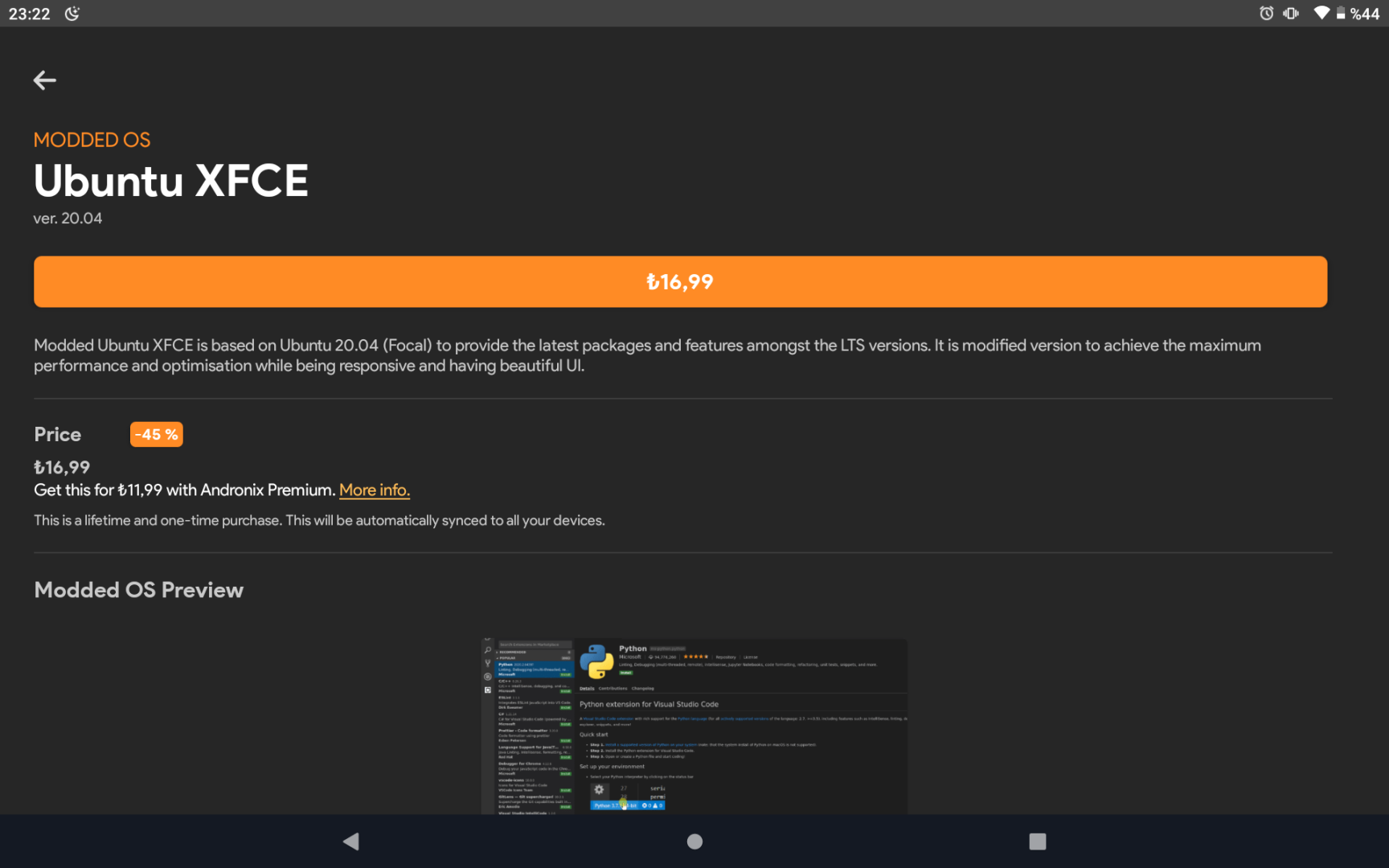Open the More info link
The height and width of the screenshot is (868, 1389).
(375, 490)
